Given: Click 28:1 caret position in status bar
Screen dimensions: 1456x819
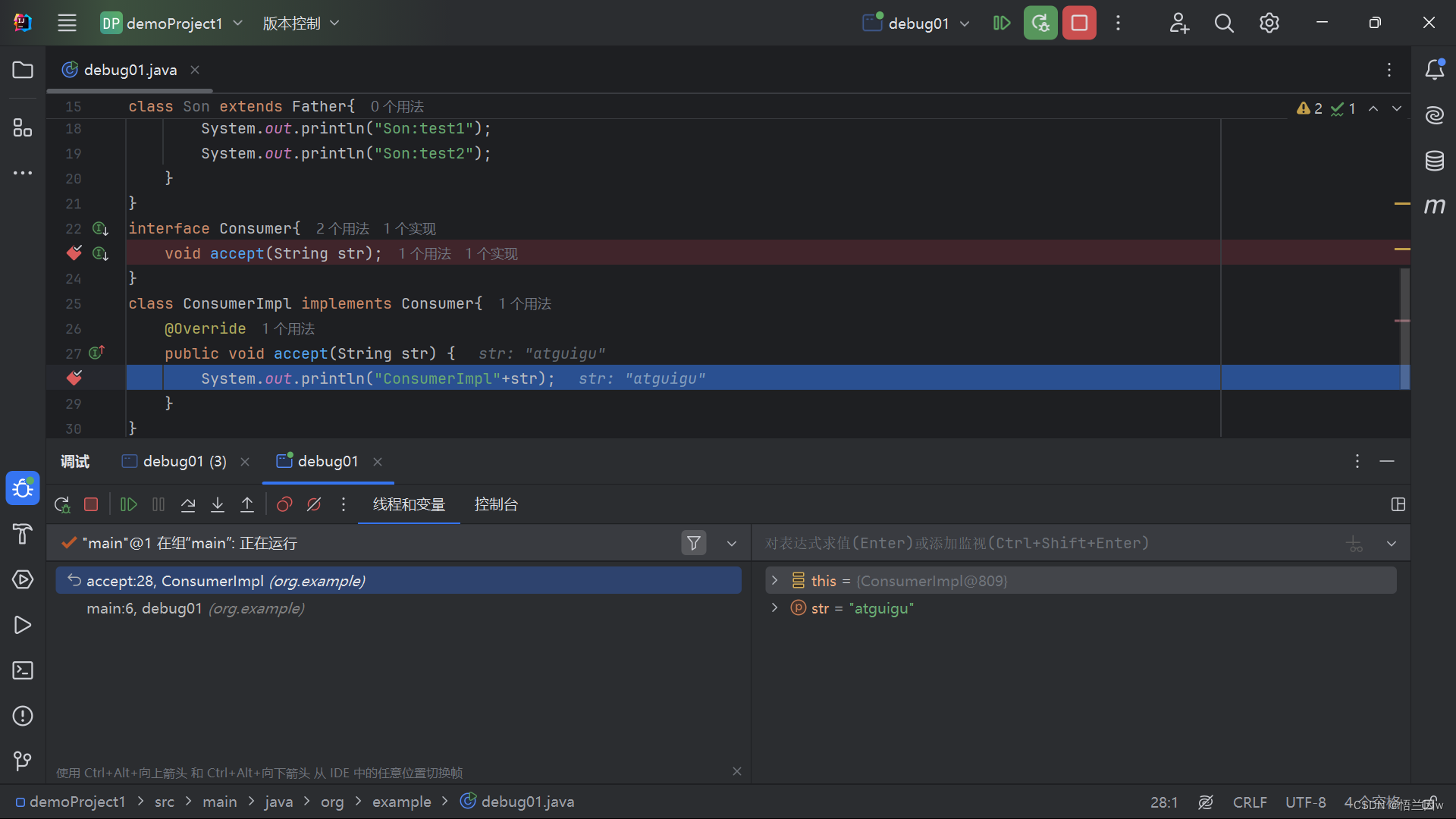Looking at the screenshot, I should (x=1164, y=802).
